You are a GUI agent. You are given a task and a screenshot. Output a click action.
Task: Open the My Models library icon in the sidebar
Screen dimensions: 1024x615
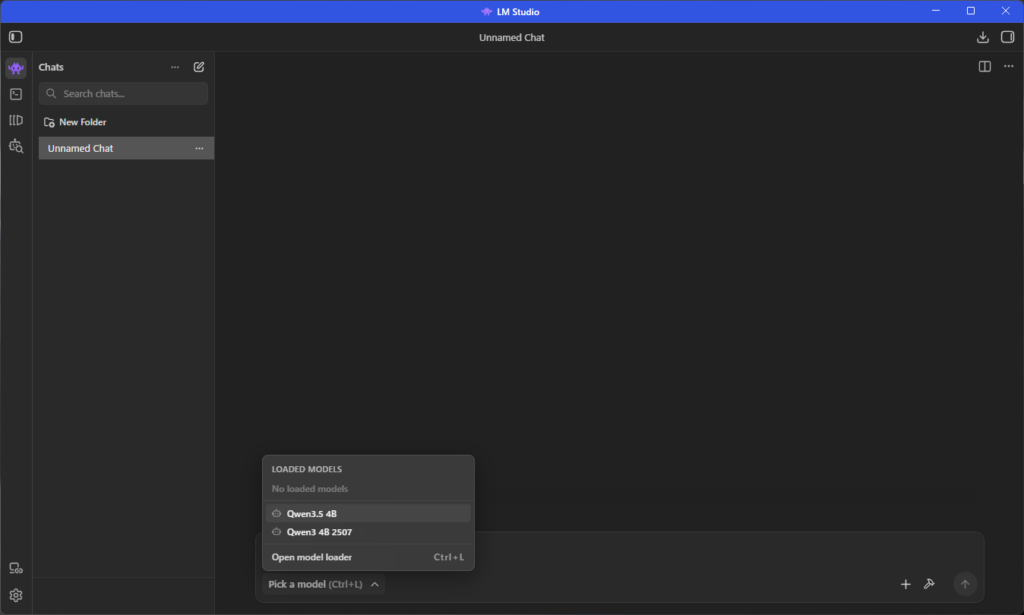[x=15, y=120]
